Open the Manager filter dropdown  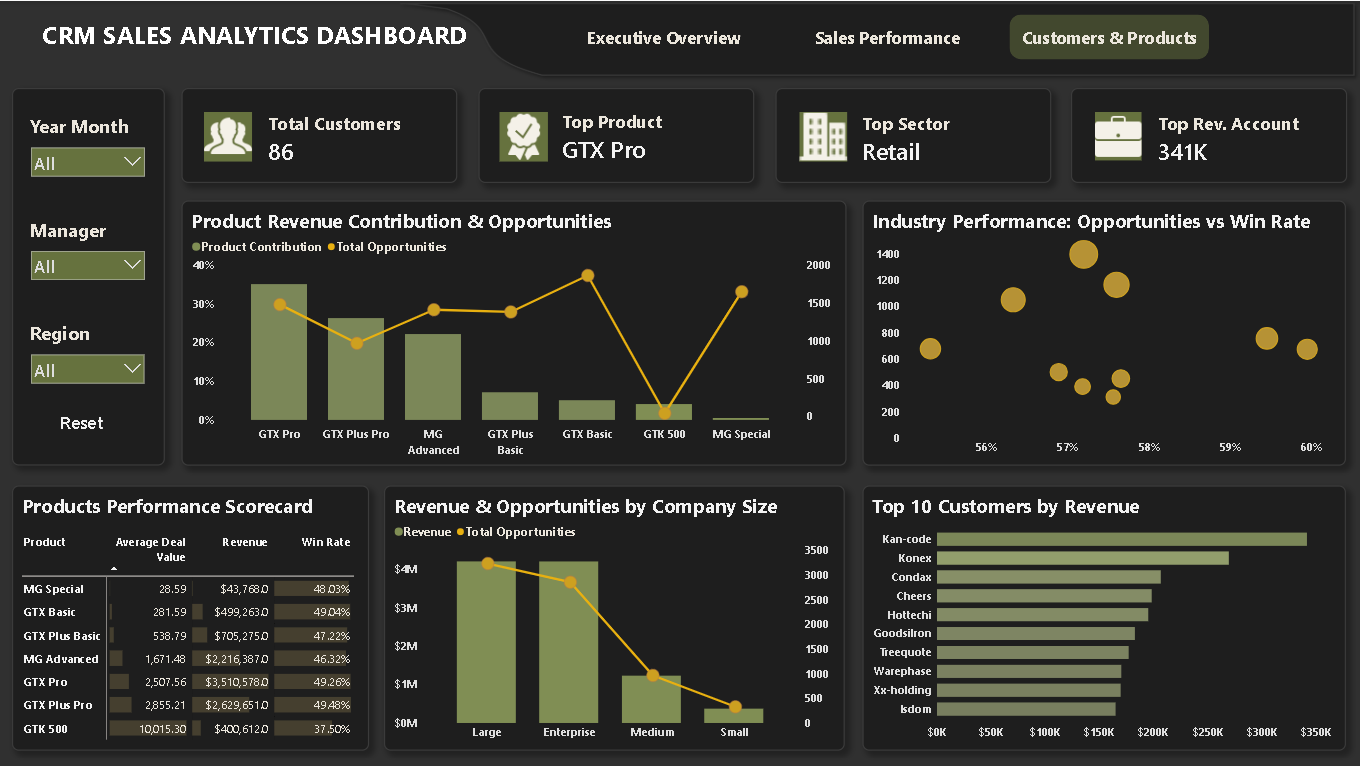point(88,266)
